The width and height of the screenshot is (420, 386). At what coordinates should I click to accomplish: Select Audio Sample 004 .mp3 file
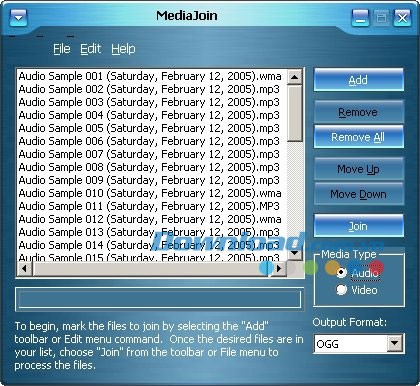click(149, 115)
